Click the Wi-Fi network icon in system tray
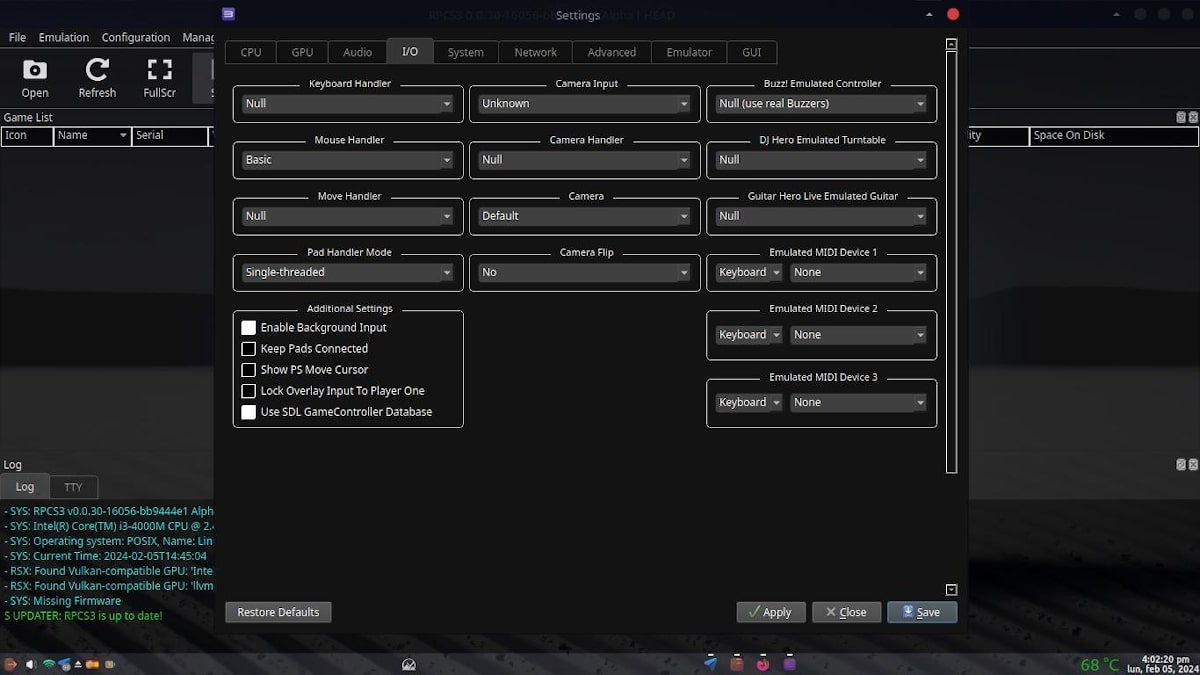The height and width of the screenshot is (675, 1200). 48,664
